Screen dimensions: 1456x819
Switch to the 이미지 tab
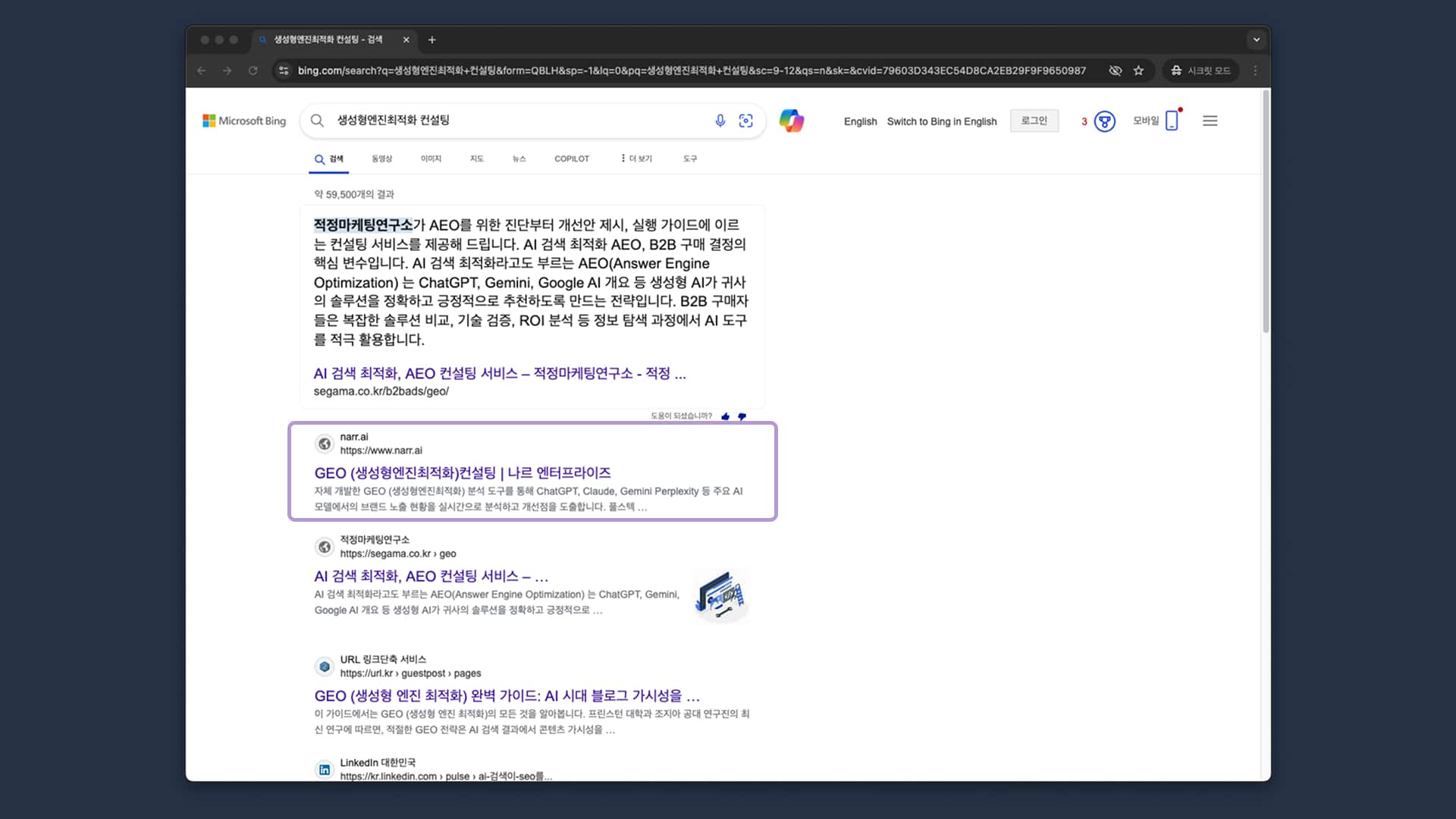tap(430, 158)
